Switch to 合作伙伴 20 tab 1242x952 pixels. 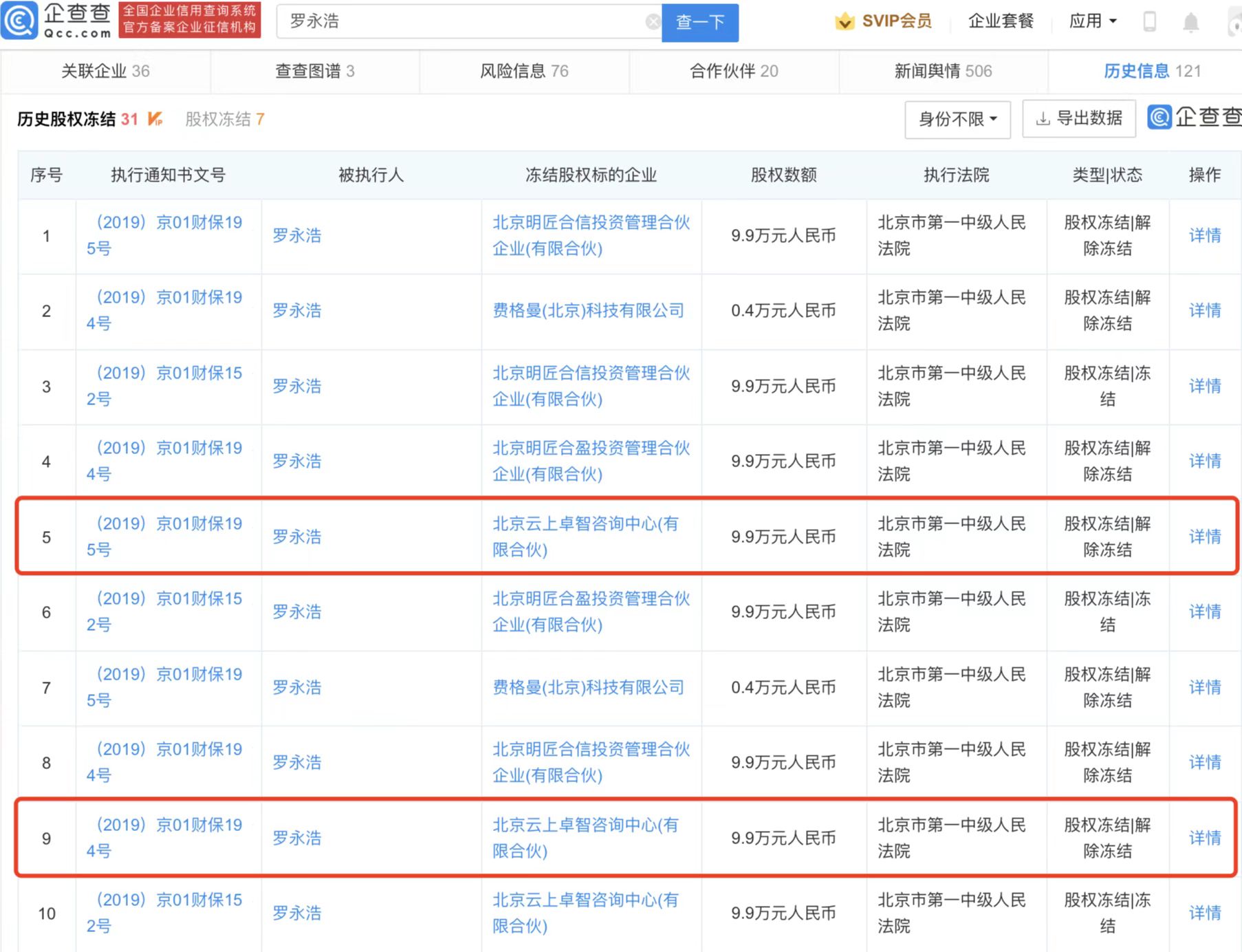point(734,71)
